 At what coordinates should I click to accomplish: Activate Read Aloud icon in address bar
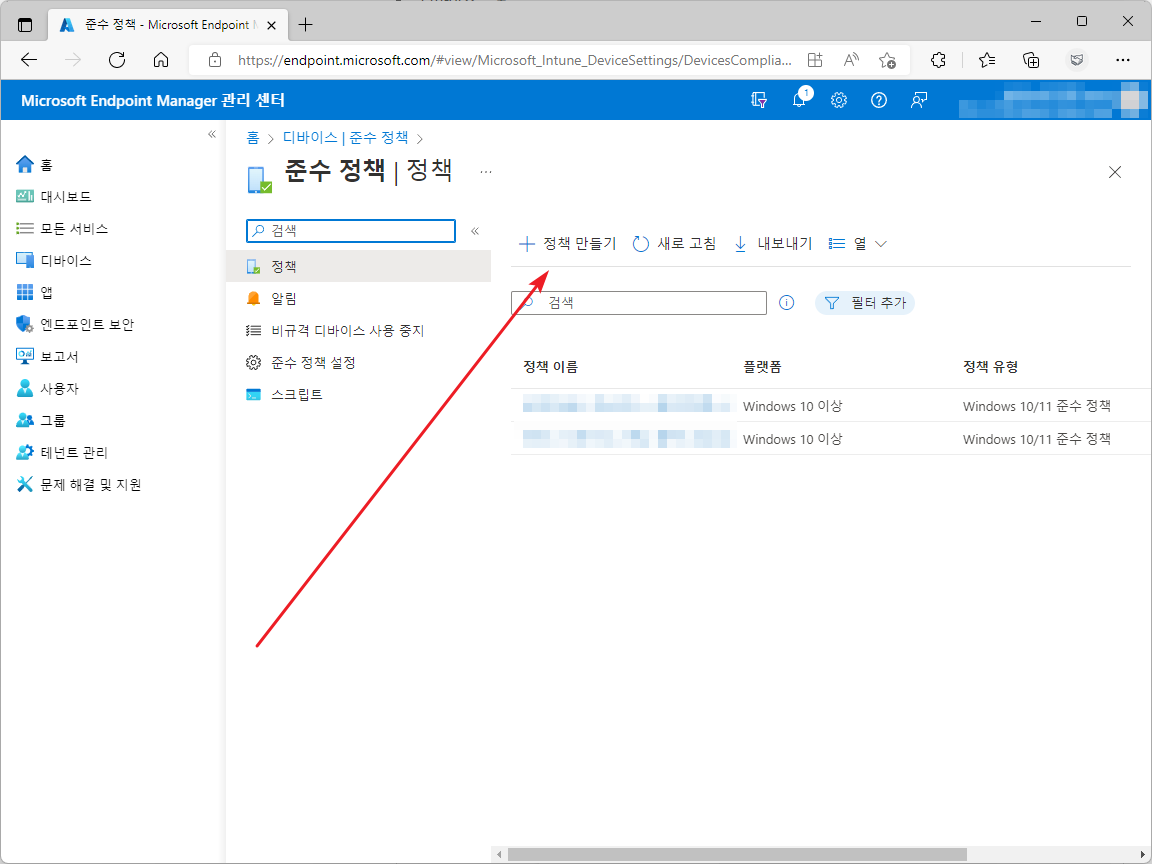[x=851, y=60]
